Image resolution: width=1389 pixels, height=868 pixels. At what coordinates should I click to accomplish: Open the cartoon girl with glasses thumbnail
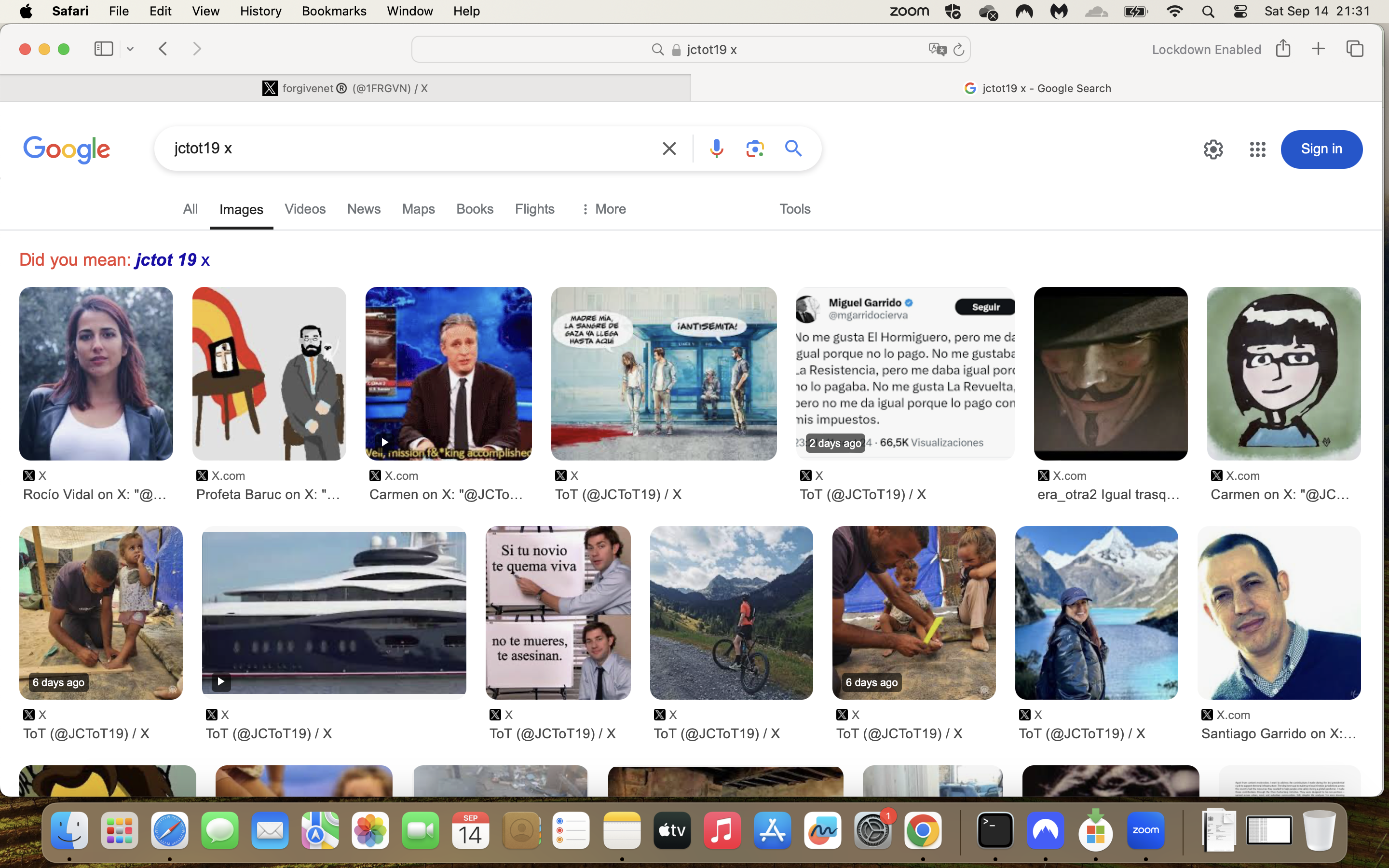coord(1283,374)
